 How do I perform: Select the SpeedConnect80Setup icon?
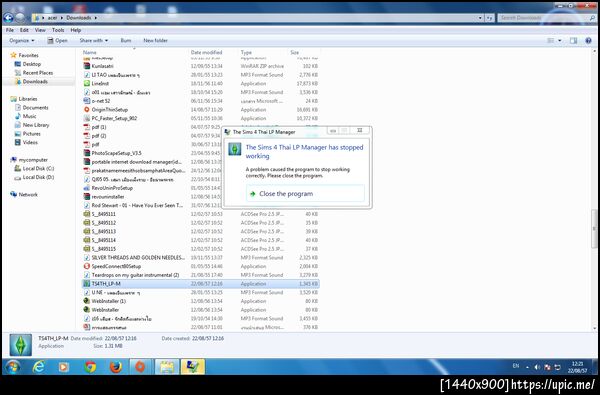[x=86, y=266]
